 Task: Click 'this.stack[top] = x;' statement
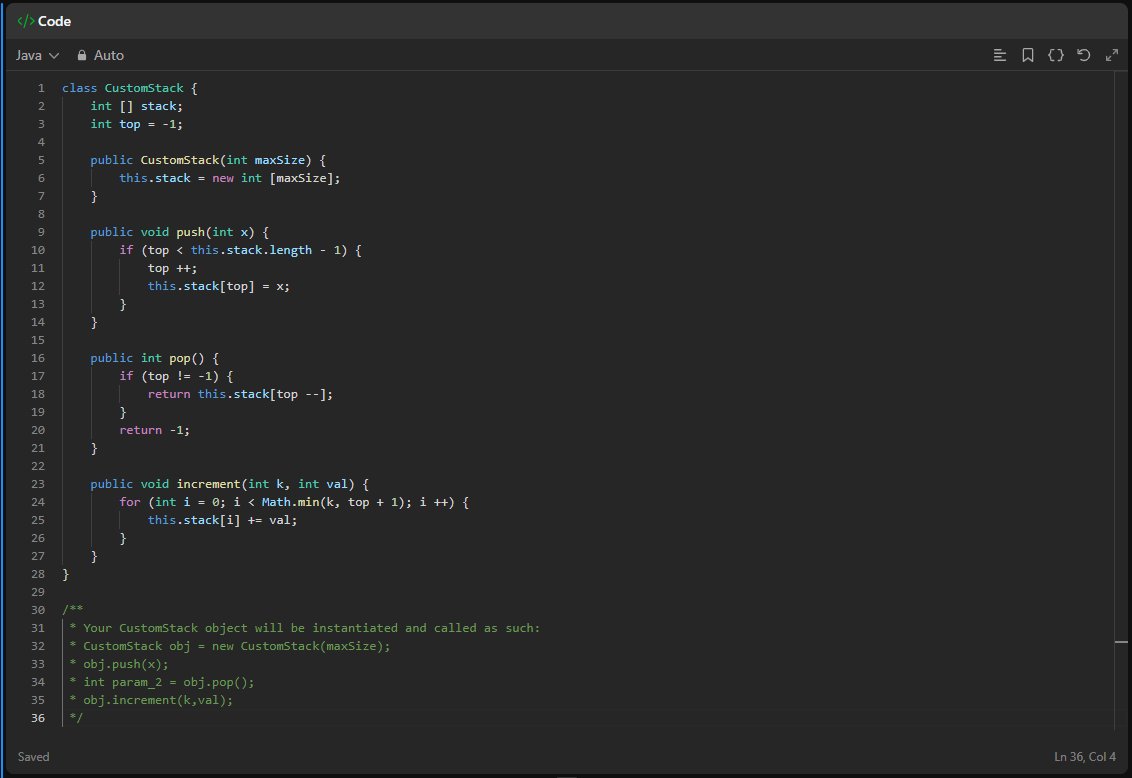(x=219, y=286)
